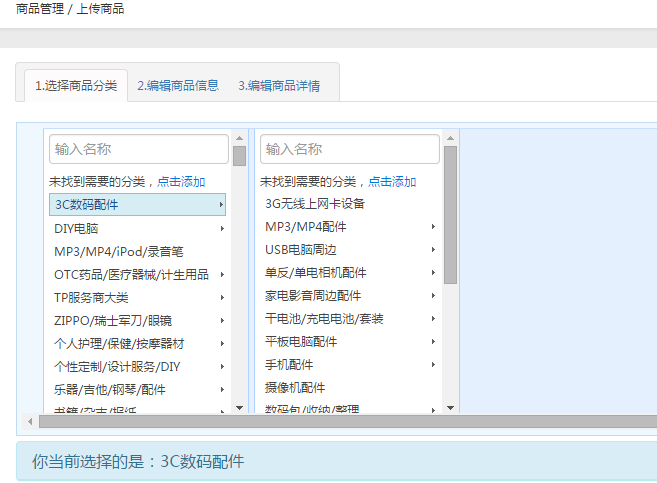Expand the DIY电脑 category arrow
Screen dimensions: 657x483
click(x=221, y=228)
